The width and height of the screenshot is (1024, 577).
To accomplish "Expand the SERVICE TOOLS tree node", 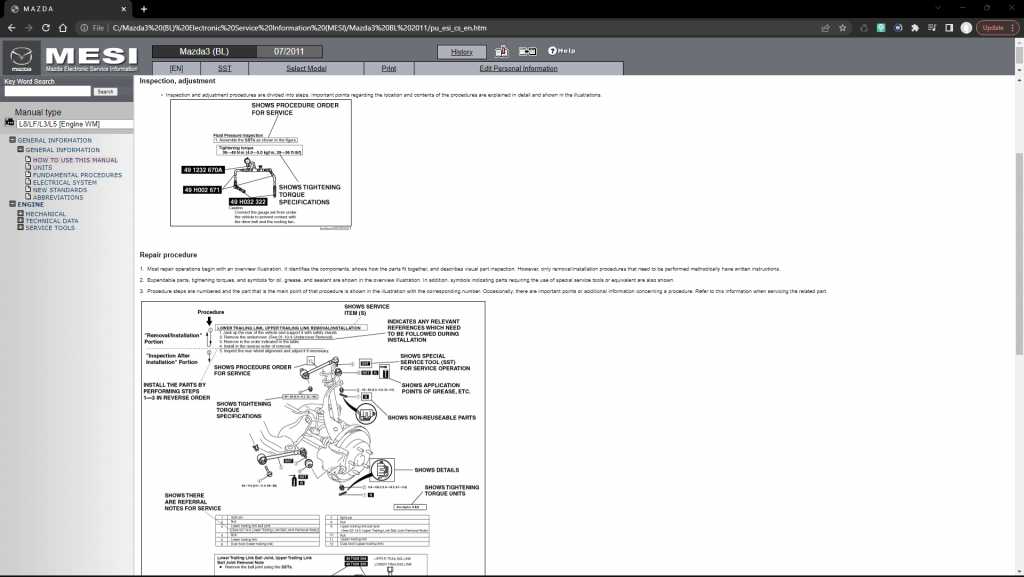I will pyautogui.click(x=19, y=227).
